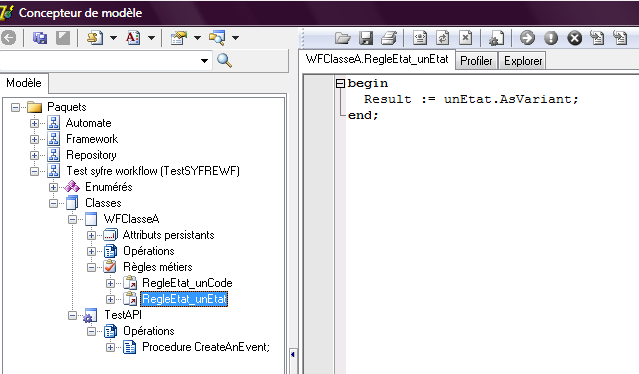Expand the Procedure CreateAnEvent node
This screenshot has width=639, height=374.
pyautogui.click(x=110, y=348)
